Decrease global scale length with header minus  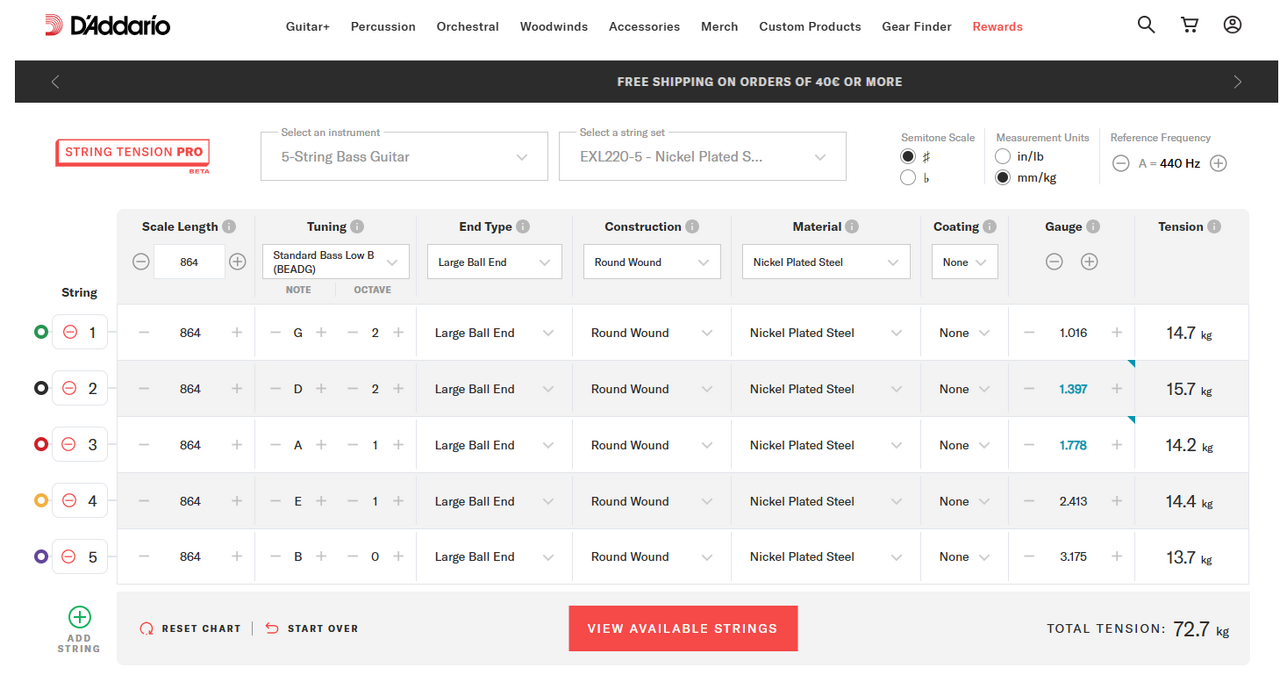point(141,262)
